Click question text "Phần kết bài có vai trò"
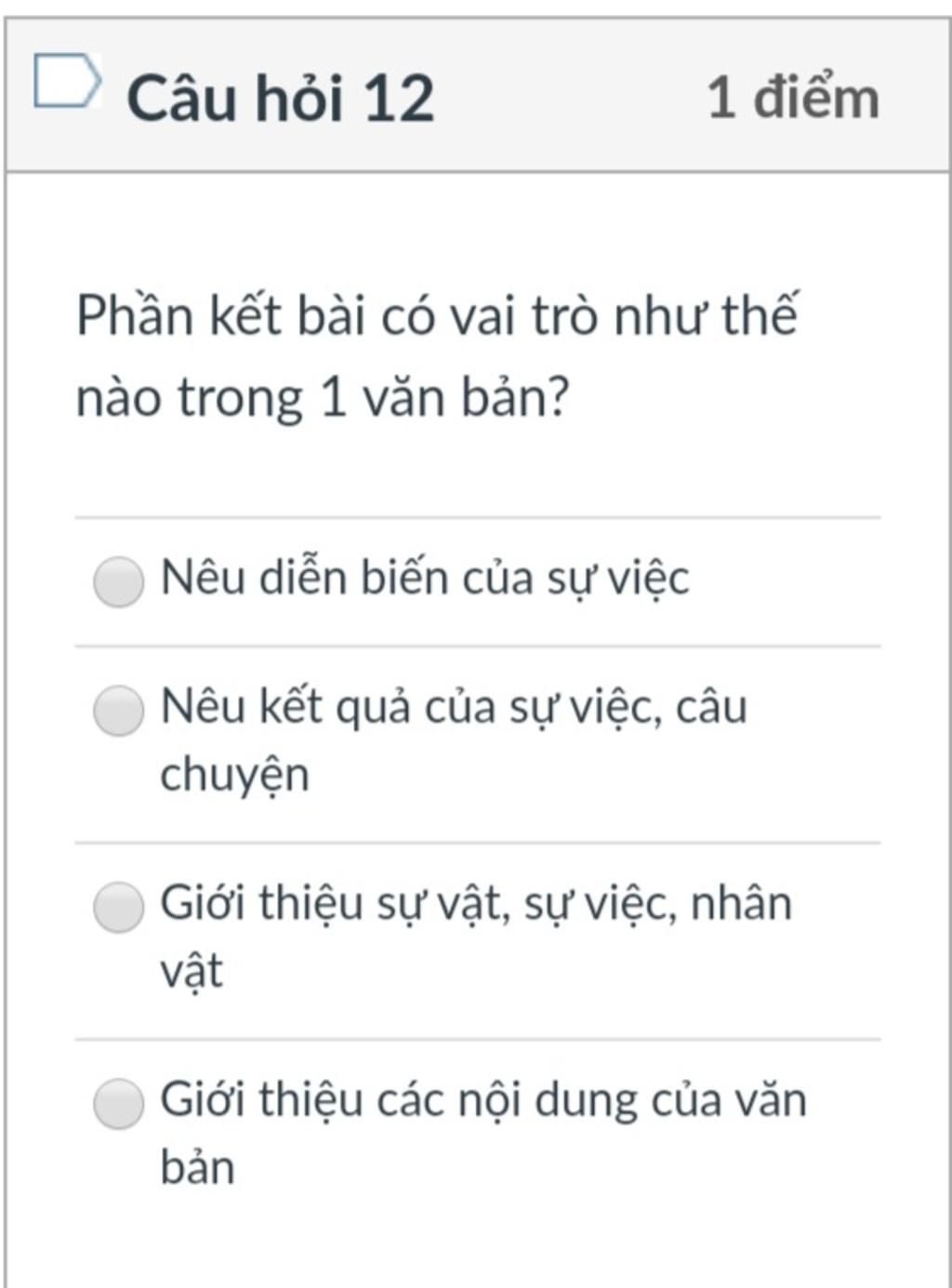This screenshot has height=1288, width=952. point(436,315)
